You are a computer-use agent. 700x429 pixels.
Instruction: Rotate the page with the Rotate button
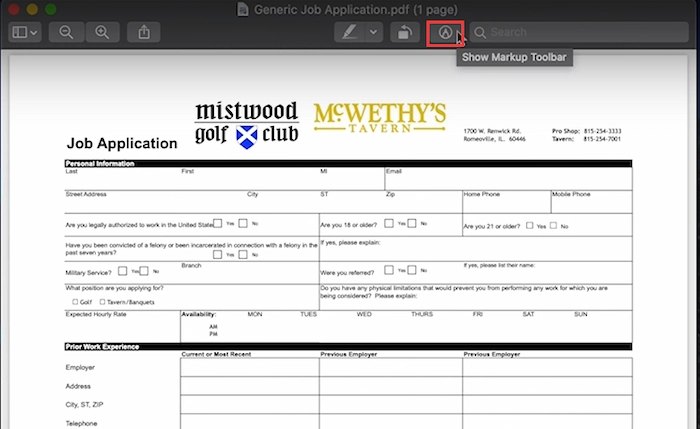405,32
